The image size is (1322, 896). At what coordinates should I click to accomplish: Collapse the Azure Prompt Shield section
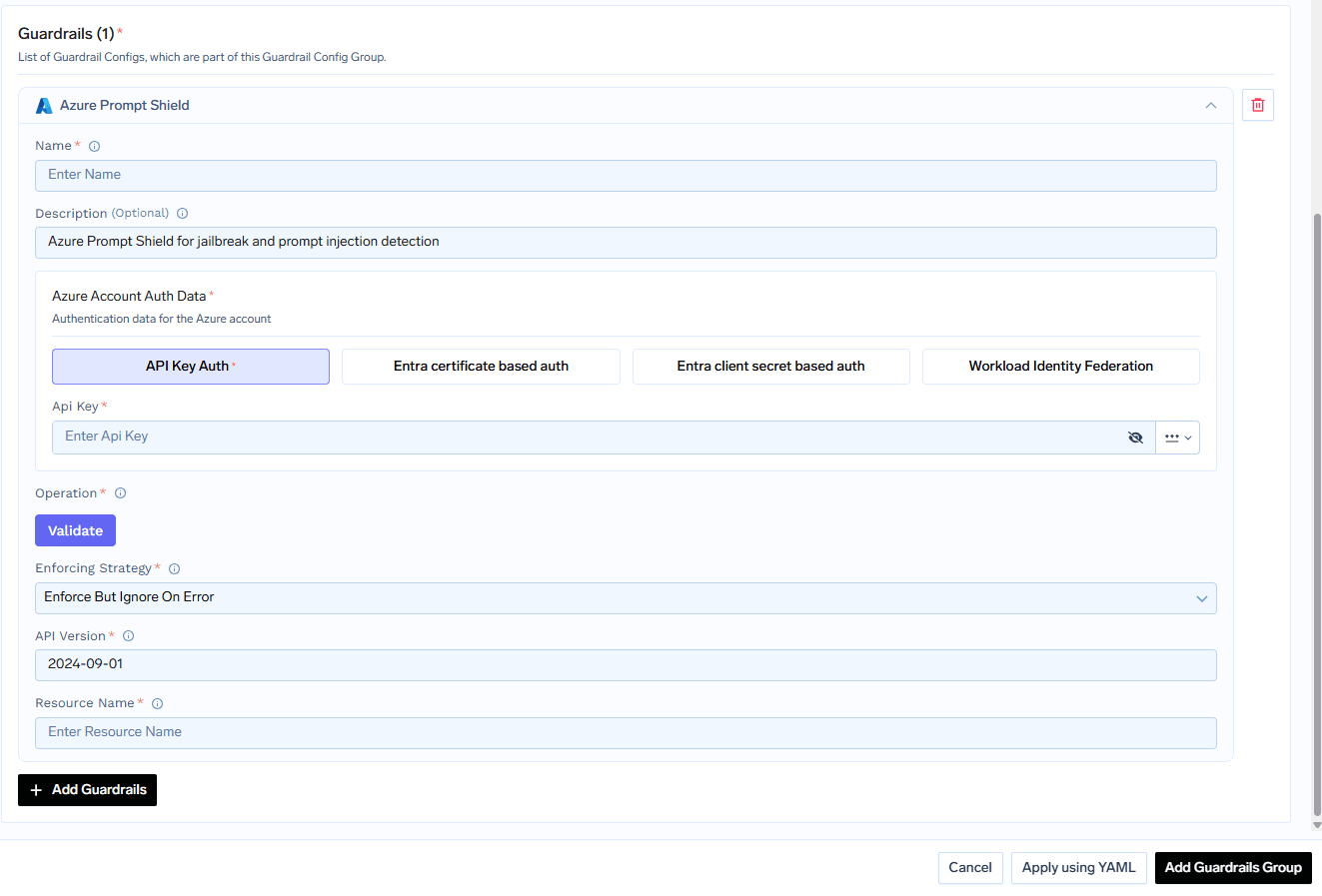[1211, 106]
